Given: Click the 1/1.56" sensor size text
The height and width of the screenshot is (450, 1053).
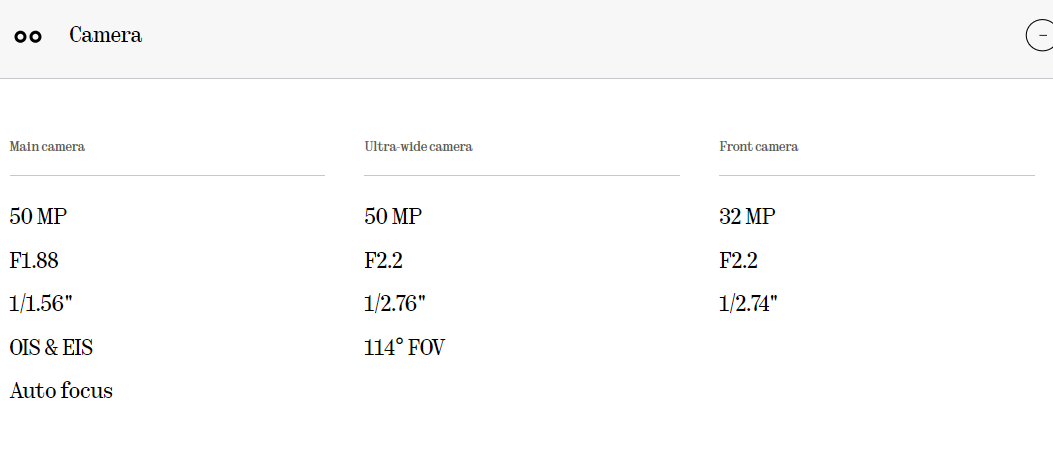Looking at the screenshot, I should (x=41, y=304).
